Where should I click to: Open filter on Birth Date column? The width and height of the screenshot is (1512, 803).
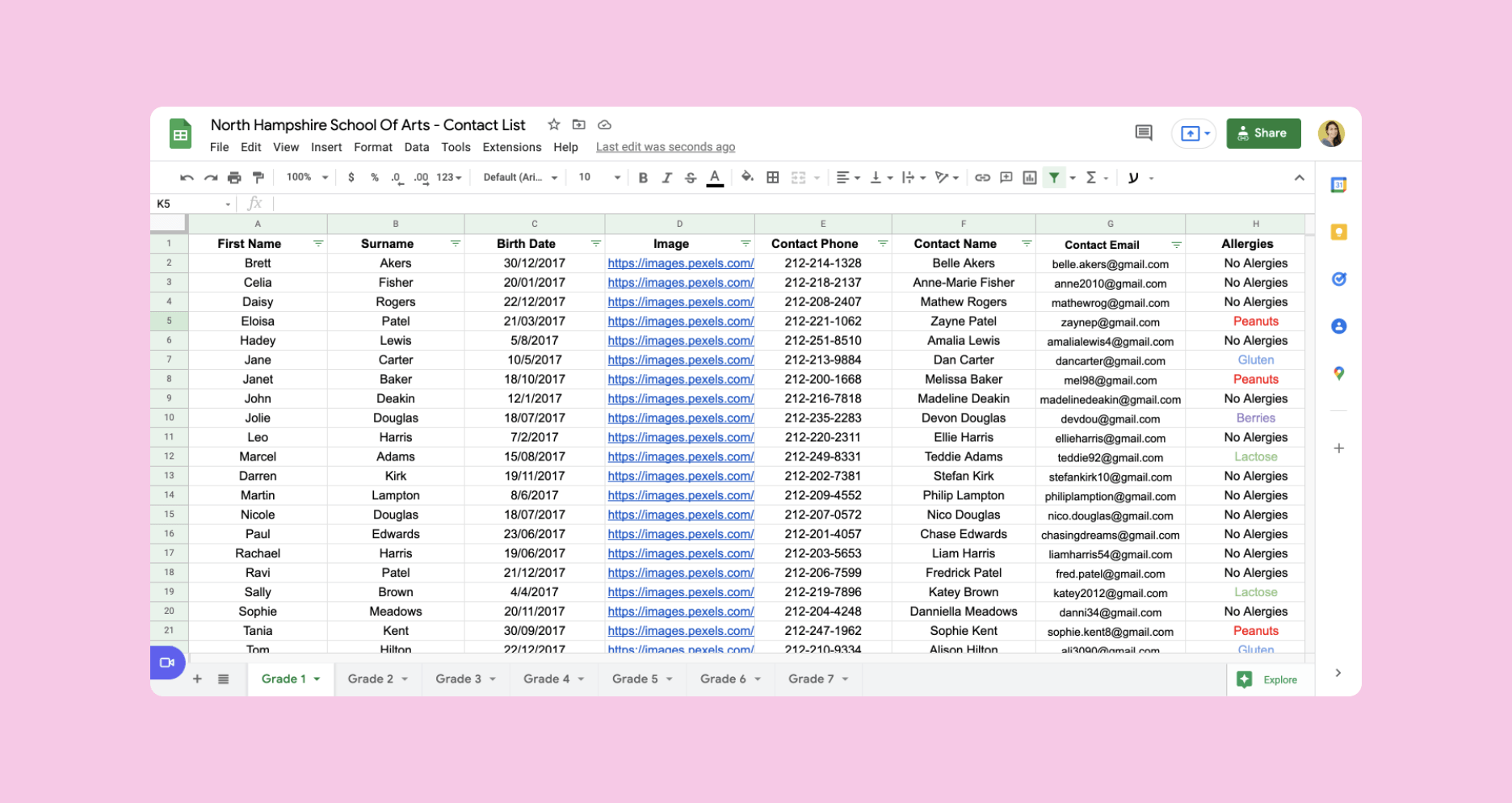596,244
